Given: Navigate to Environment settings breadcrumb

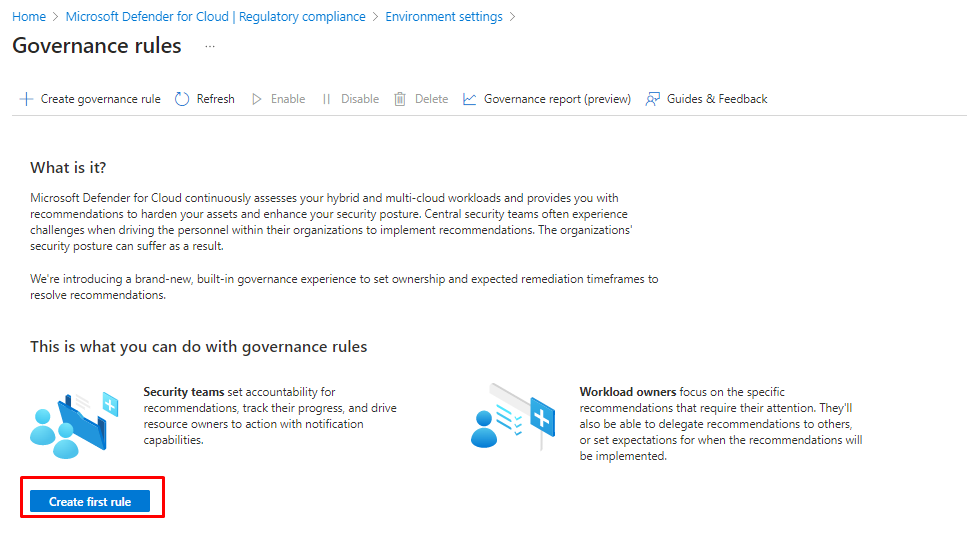Looking at the screenshot, I should [x=444, y=17].
